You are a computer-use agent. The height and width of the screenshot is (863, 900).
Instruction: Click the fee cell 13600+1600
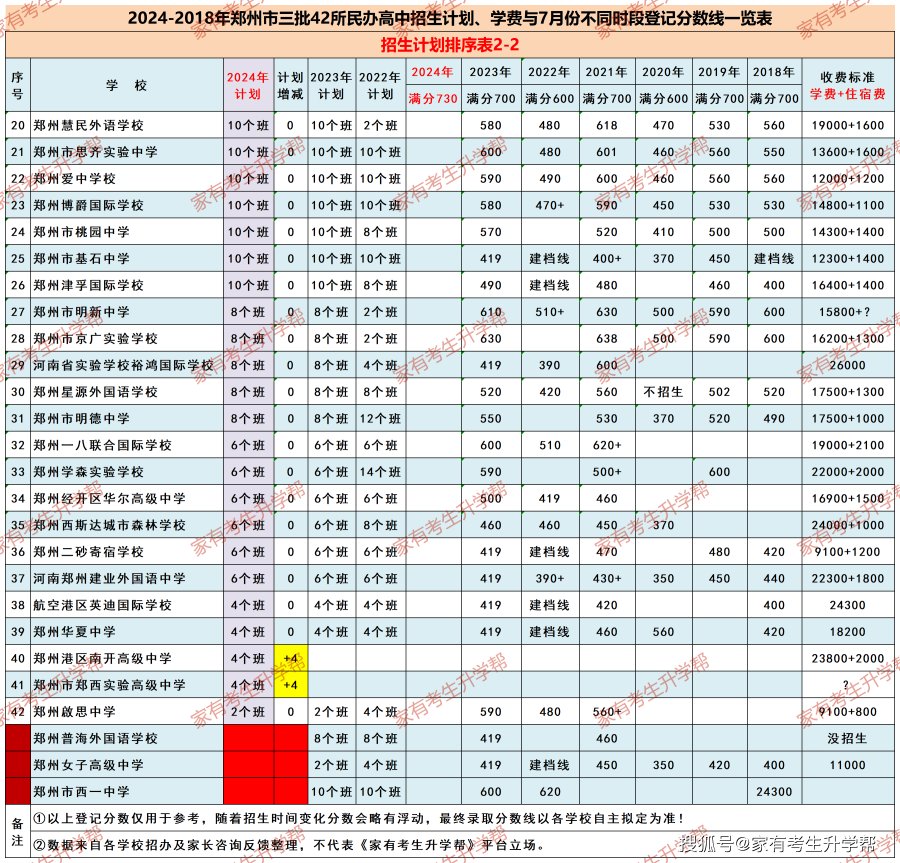point(847,152)
